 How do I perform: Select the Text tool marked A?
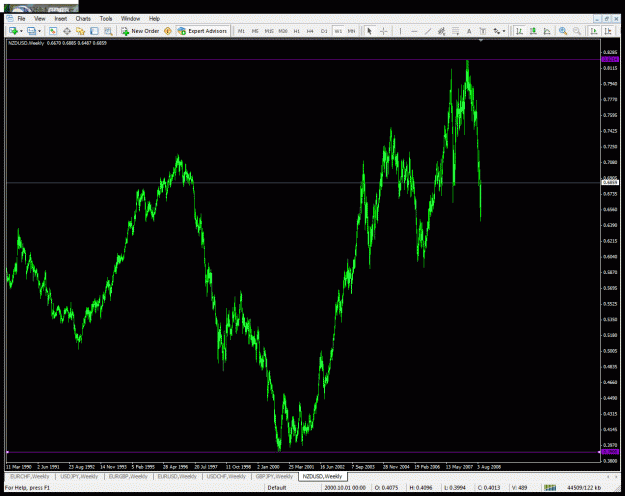[x=469, y=31]
